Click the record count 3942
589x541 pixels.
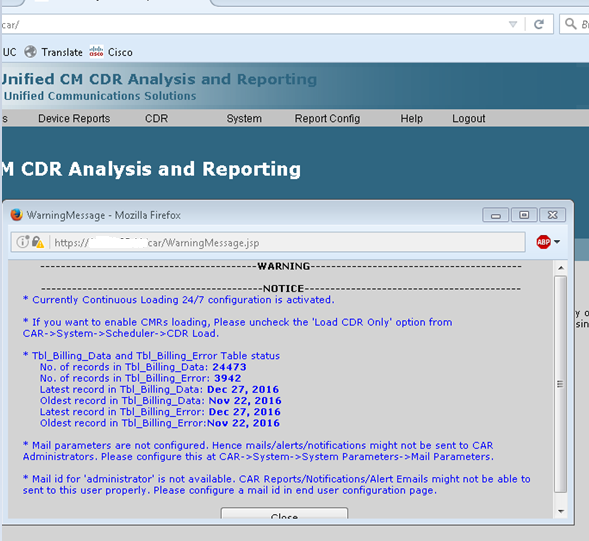pyautogui.click(x=228, y=378)
